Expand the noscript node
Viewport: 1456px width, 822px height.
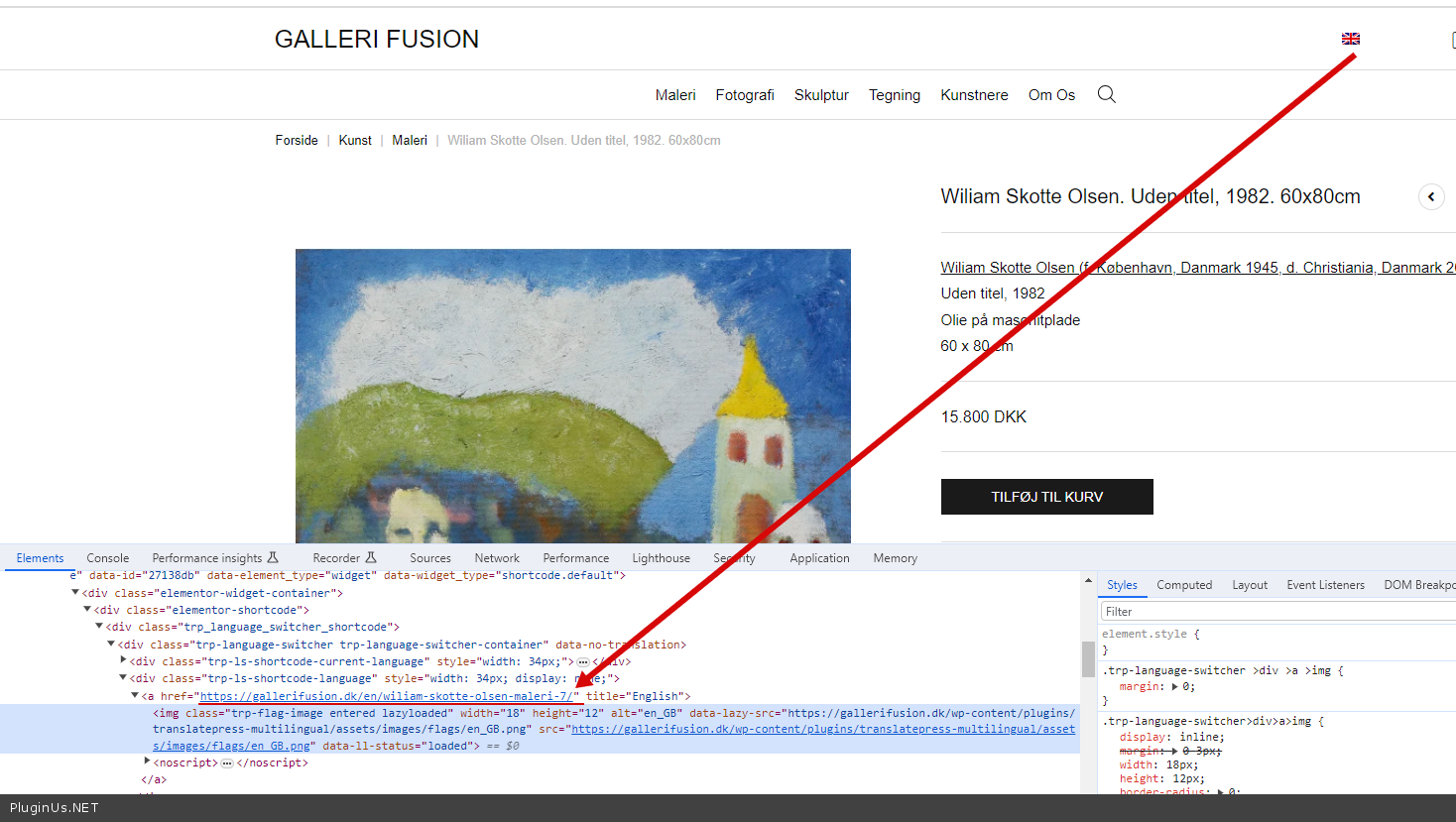[147, 762]
